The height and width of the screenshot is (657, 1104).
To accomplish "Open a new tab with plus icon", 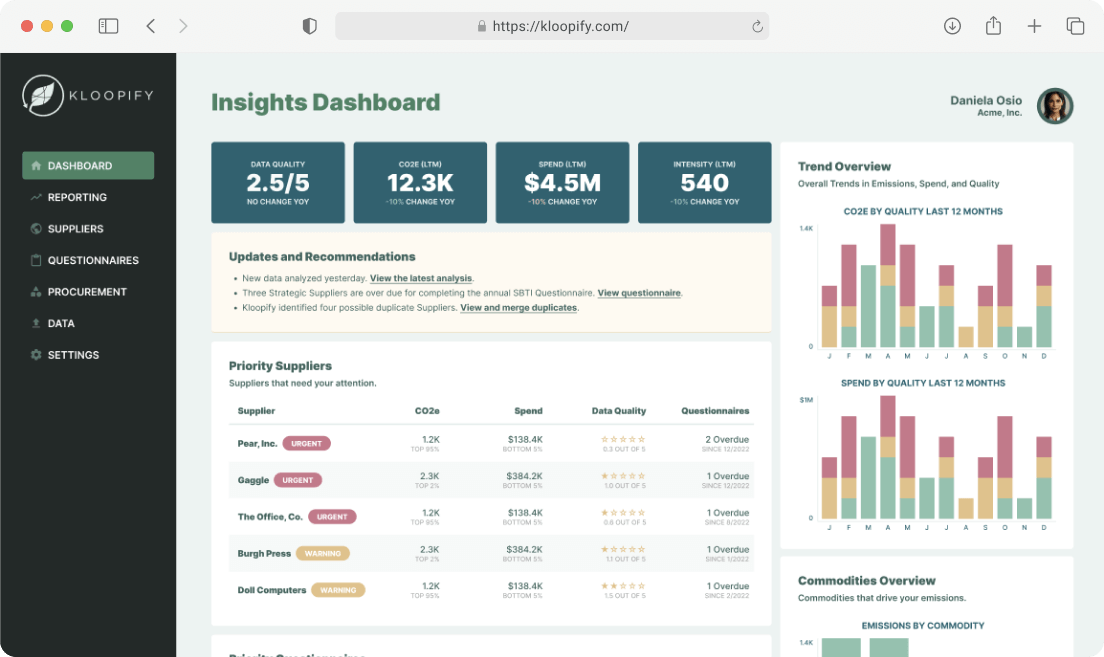I will pyautogui.click(x=1034, y=26).
